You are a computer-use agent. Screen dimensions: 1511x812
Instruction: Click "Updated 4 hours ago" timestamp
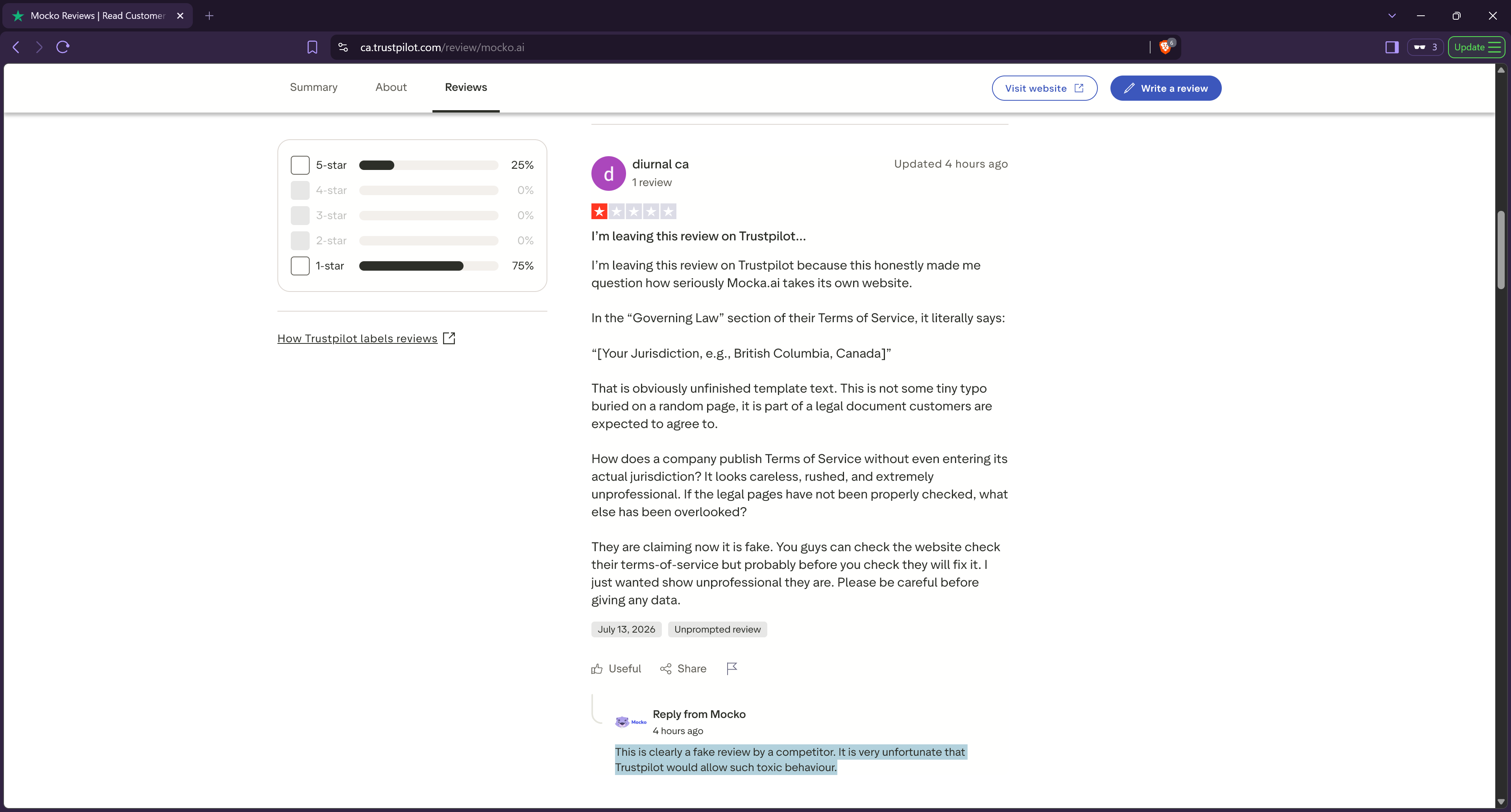(950, 164)
